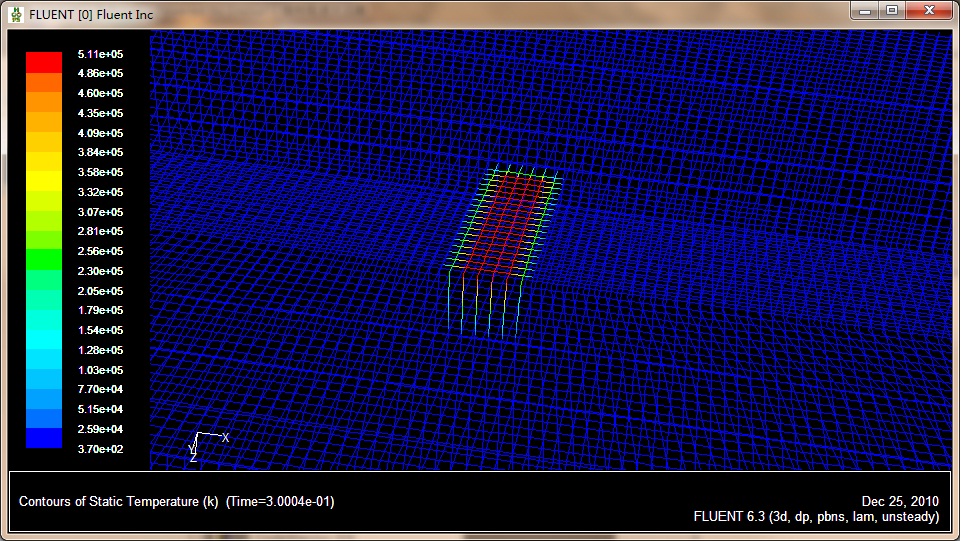Maximize the FLUENT graphics window

[x=892, y=10]
